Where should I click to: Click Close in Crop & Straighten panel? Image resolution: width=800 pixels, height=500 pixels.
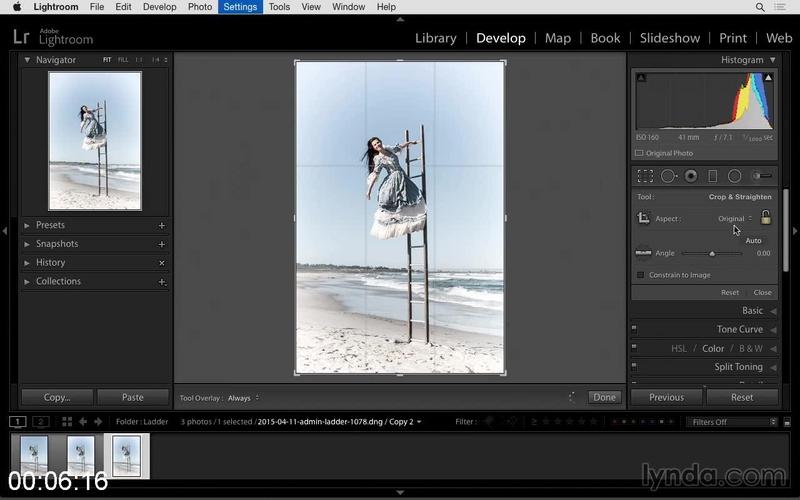point(762,292)
